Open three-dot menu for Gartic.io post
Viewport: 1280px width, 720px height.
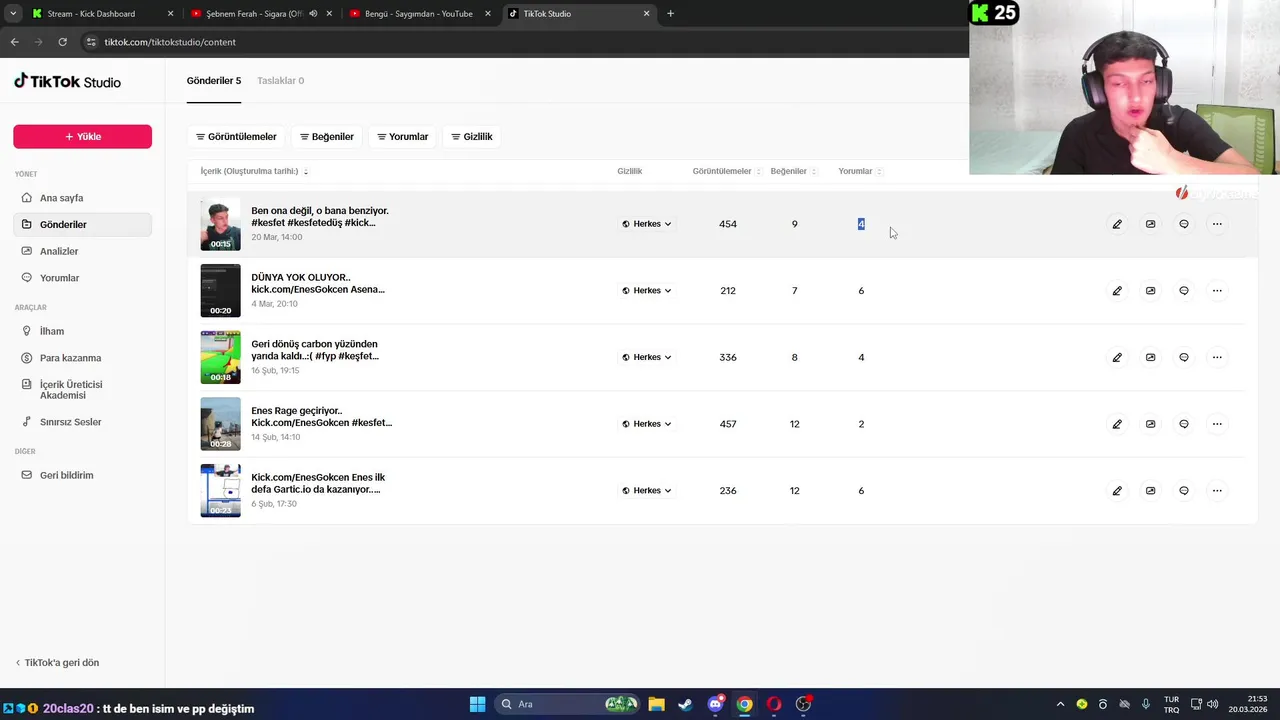pos(1217,491)
